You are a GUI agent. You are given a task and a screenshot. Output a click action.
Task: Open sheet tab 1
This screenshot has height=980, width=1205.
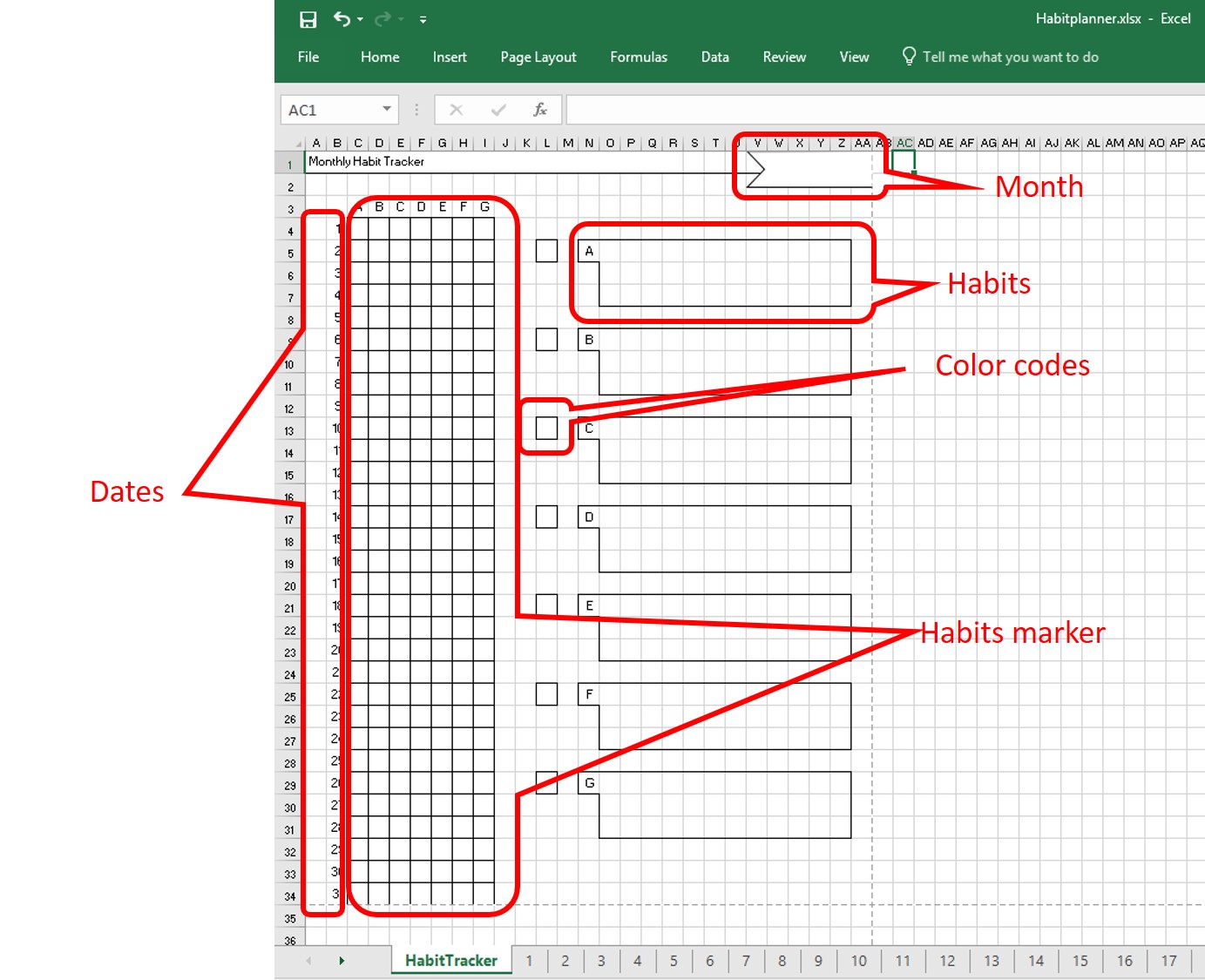tap(529, 960)
